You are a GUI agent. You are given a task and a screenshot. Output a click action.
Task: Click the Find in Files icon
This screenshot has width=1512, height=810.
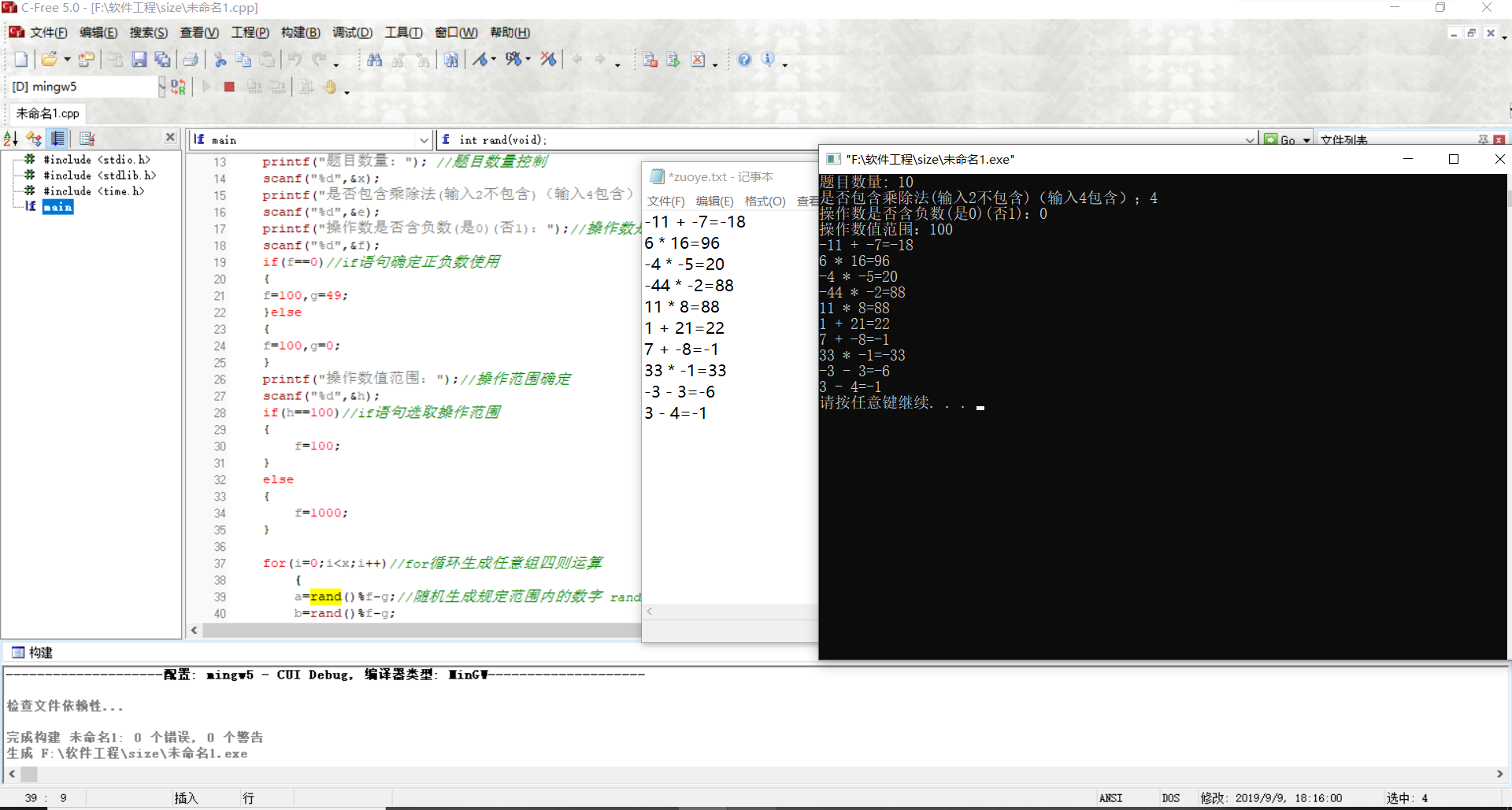coord(451,59)
